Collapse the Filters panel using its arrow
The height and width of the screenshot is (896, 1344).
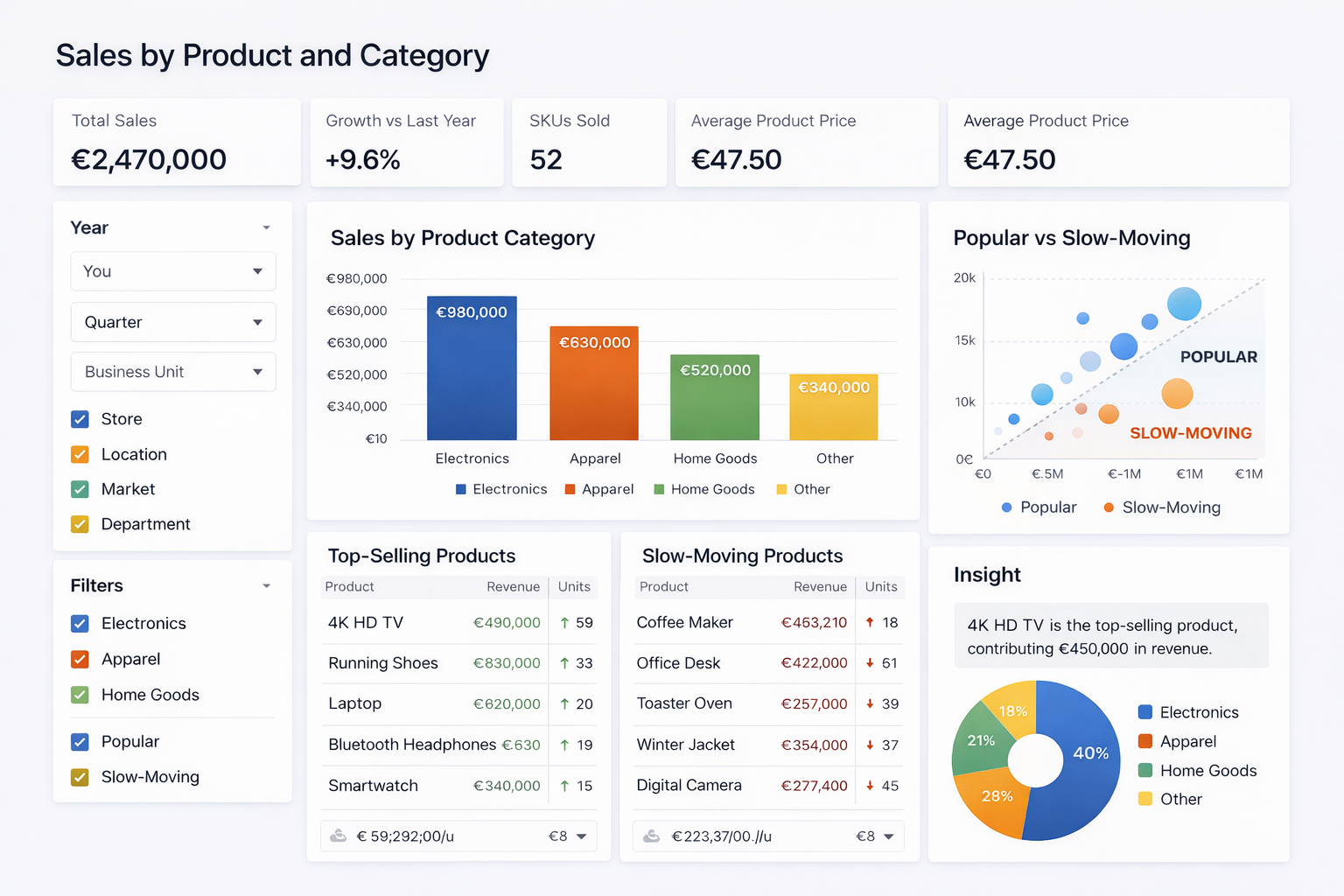266,586
